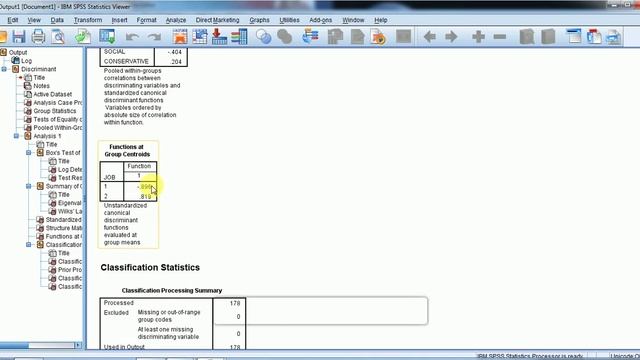Open the Analyze menu
This screenshot has height=360, width=640.
(176, 20)
